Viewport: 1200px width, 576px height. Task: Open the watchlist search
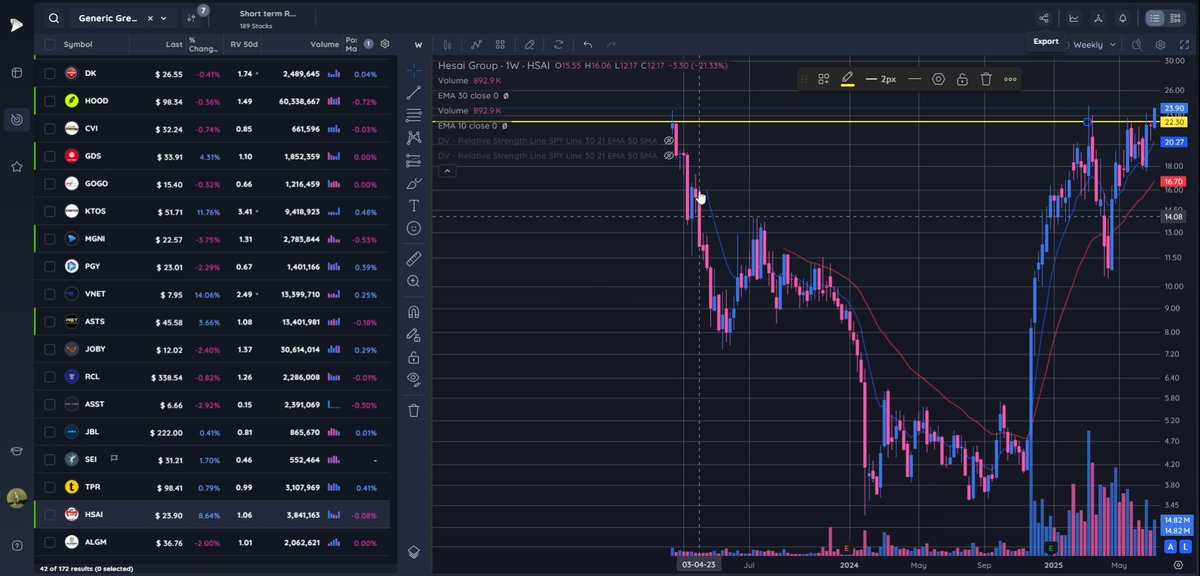tap(53, 18)
